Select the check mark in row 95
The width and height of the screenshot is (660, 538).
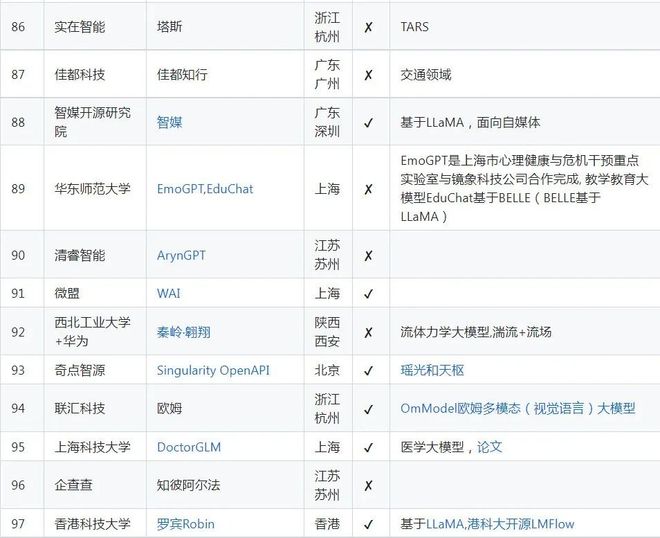(368, 447)
